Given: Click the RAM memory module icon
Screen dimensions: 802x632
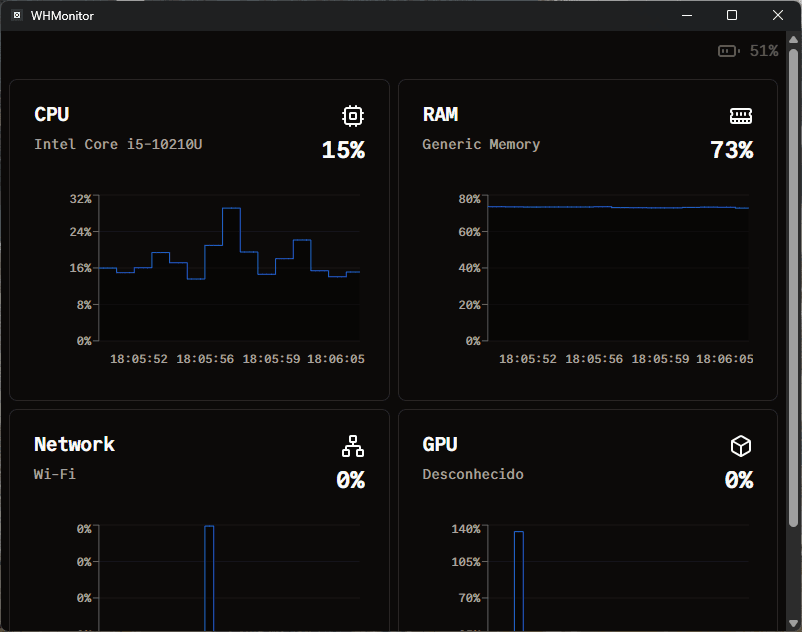Looking at the screenshot, I should coord(740,115).
